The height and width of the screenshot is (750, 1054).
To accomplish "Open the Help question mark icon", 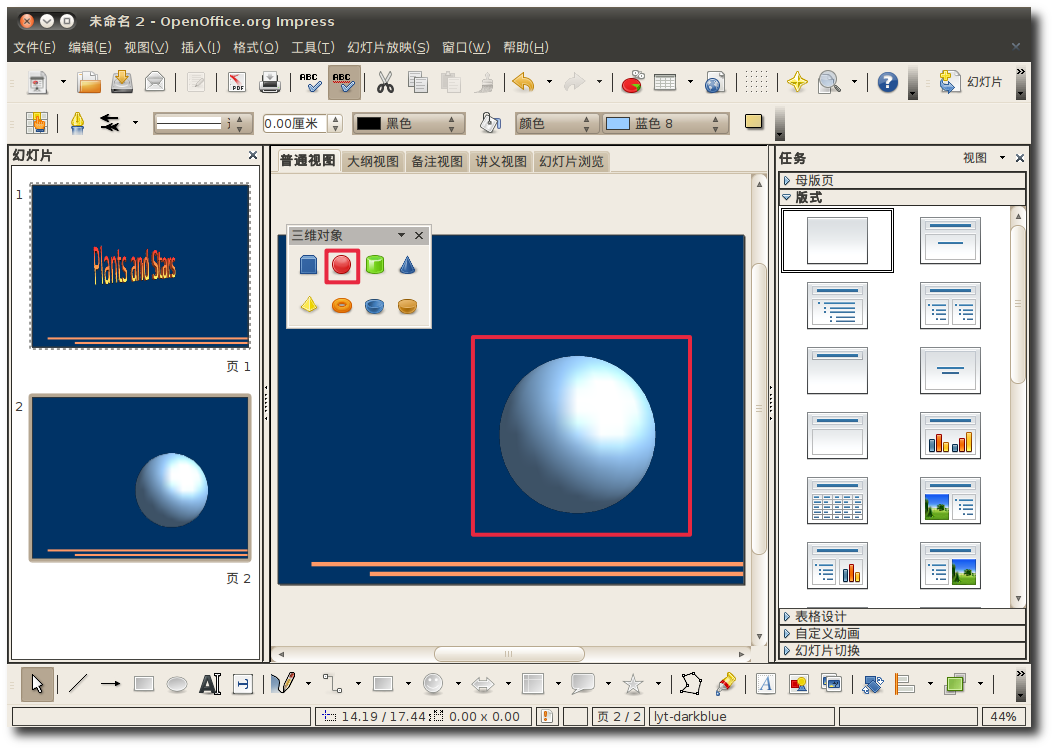I will (x=887, y=82).
